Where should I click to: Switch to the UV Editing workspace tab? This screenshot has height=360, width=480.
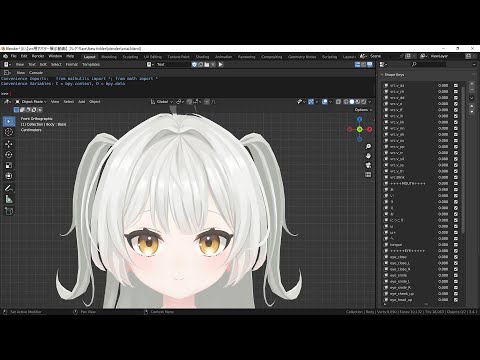tap(153, 57)
